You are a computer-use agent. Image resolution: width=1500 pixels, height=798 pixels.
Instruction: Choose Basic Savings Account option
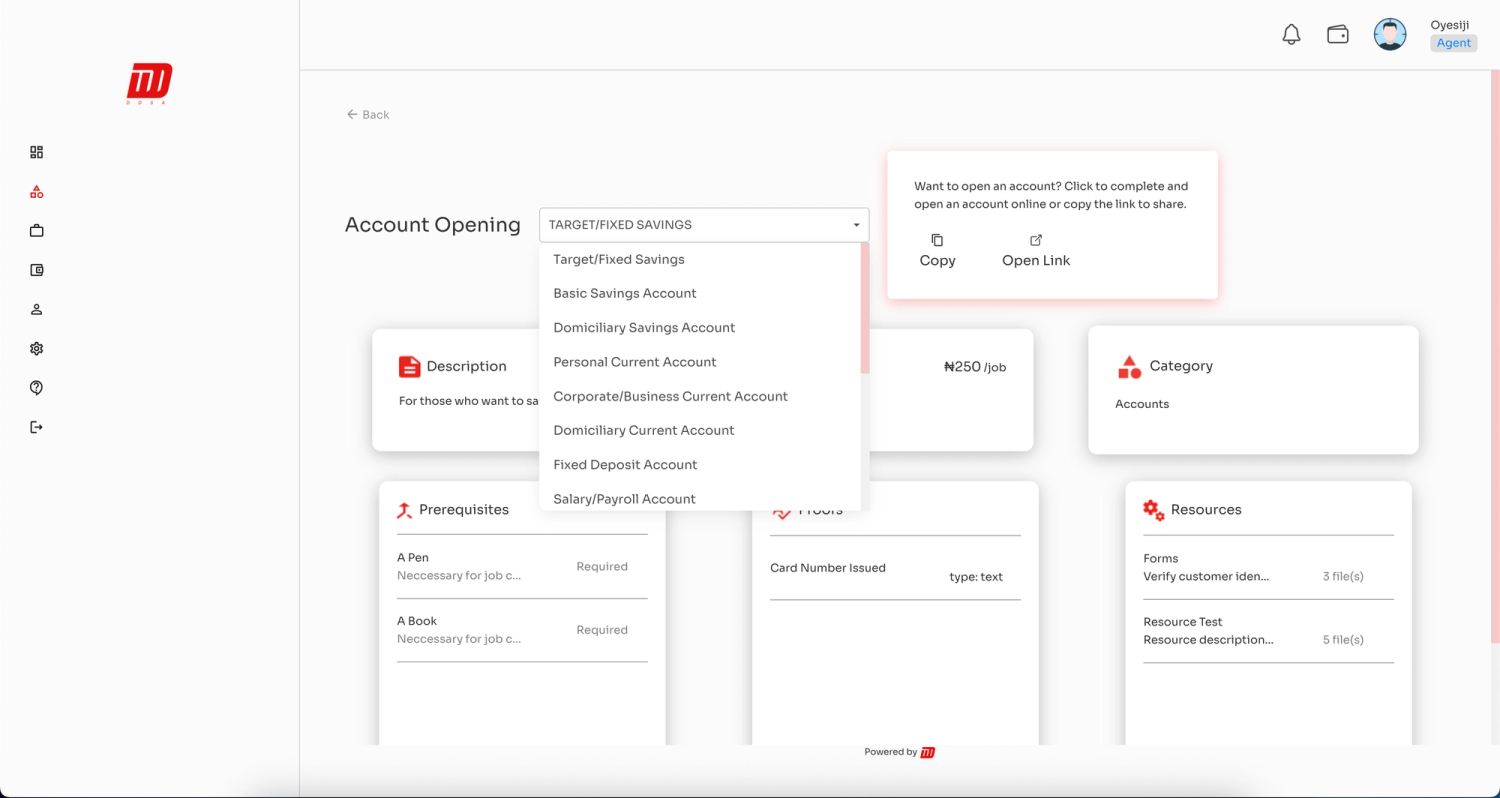[700, 293]
